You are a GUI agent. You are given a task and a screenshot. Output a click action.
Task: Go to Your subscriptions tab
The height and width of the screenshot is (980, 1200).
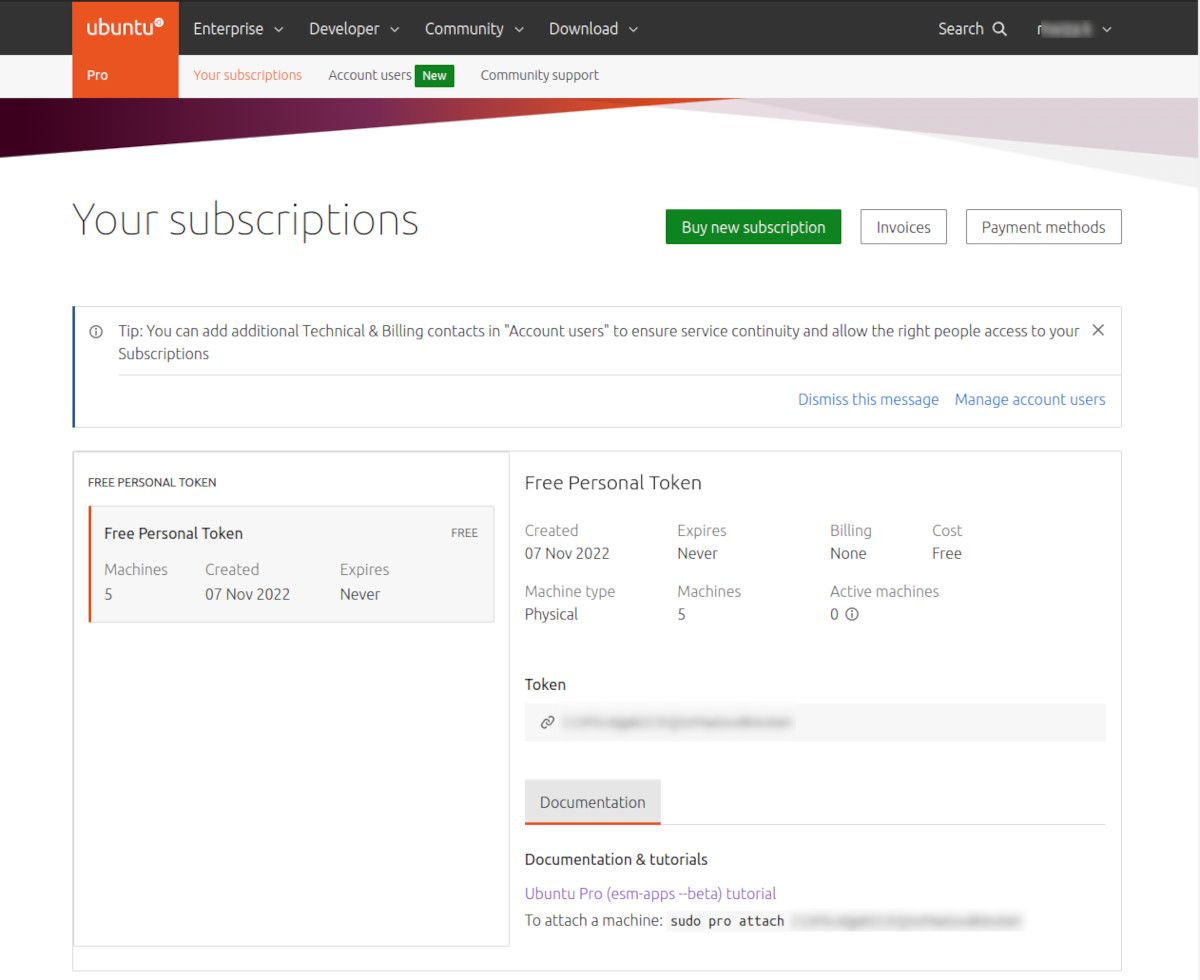pos(247,75)
